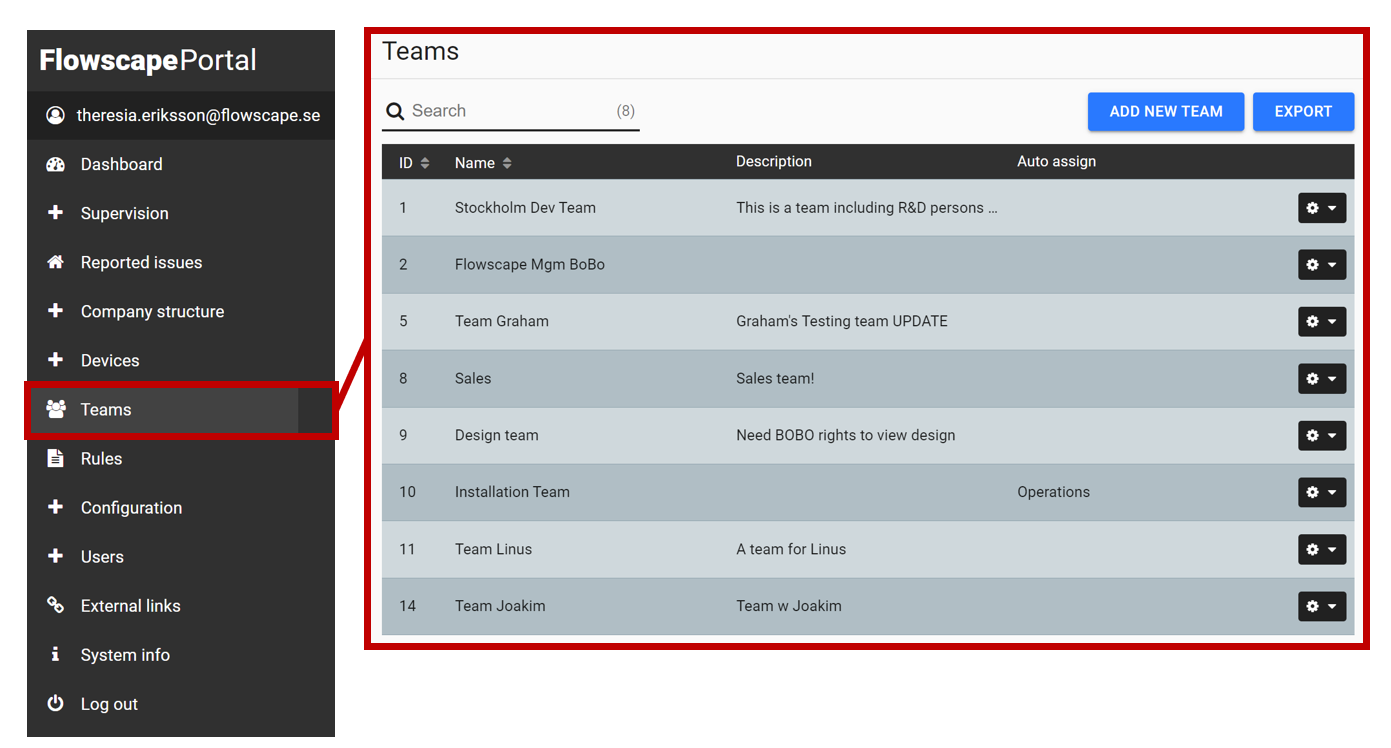Viewport: 1391px width, 748px height.
Task: Select the Installation Team name cell
Action: [x=512, y=493]
